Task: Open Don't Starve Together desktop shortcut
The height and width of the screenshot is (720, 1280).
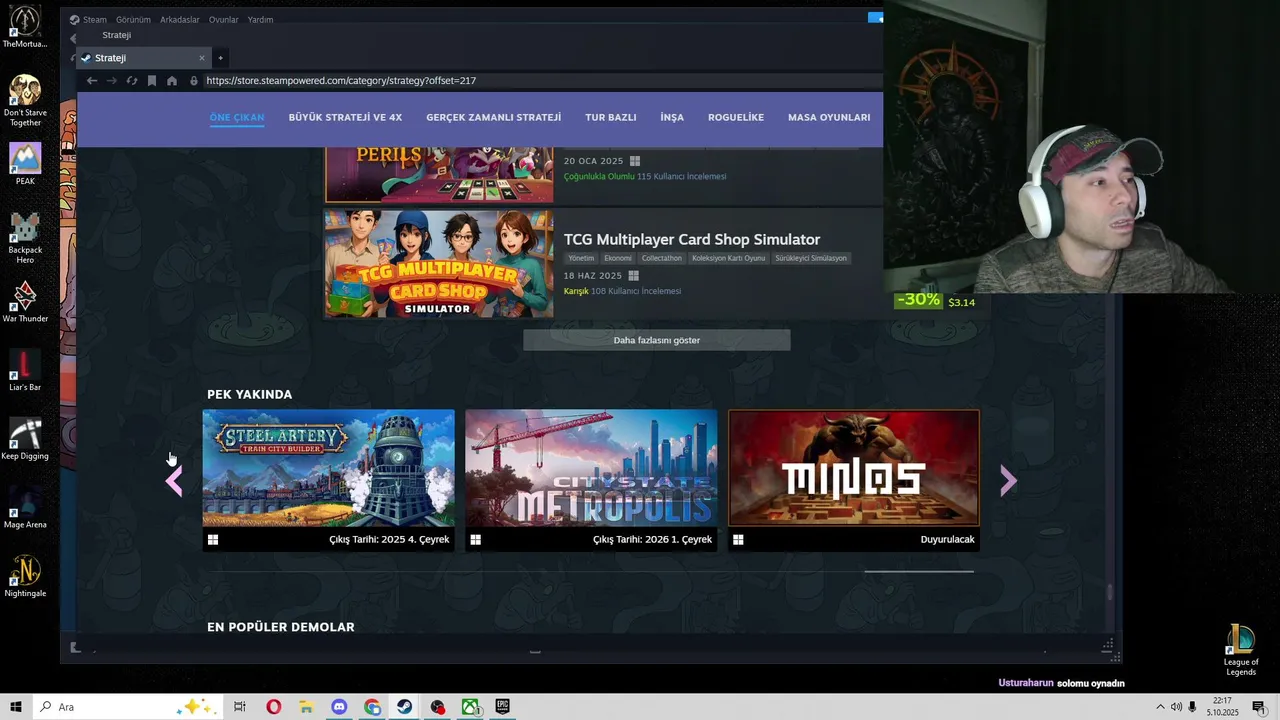Action: pos(25,100)
